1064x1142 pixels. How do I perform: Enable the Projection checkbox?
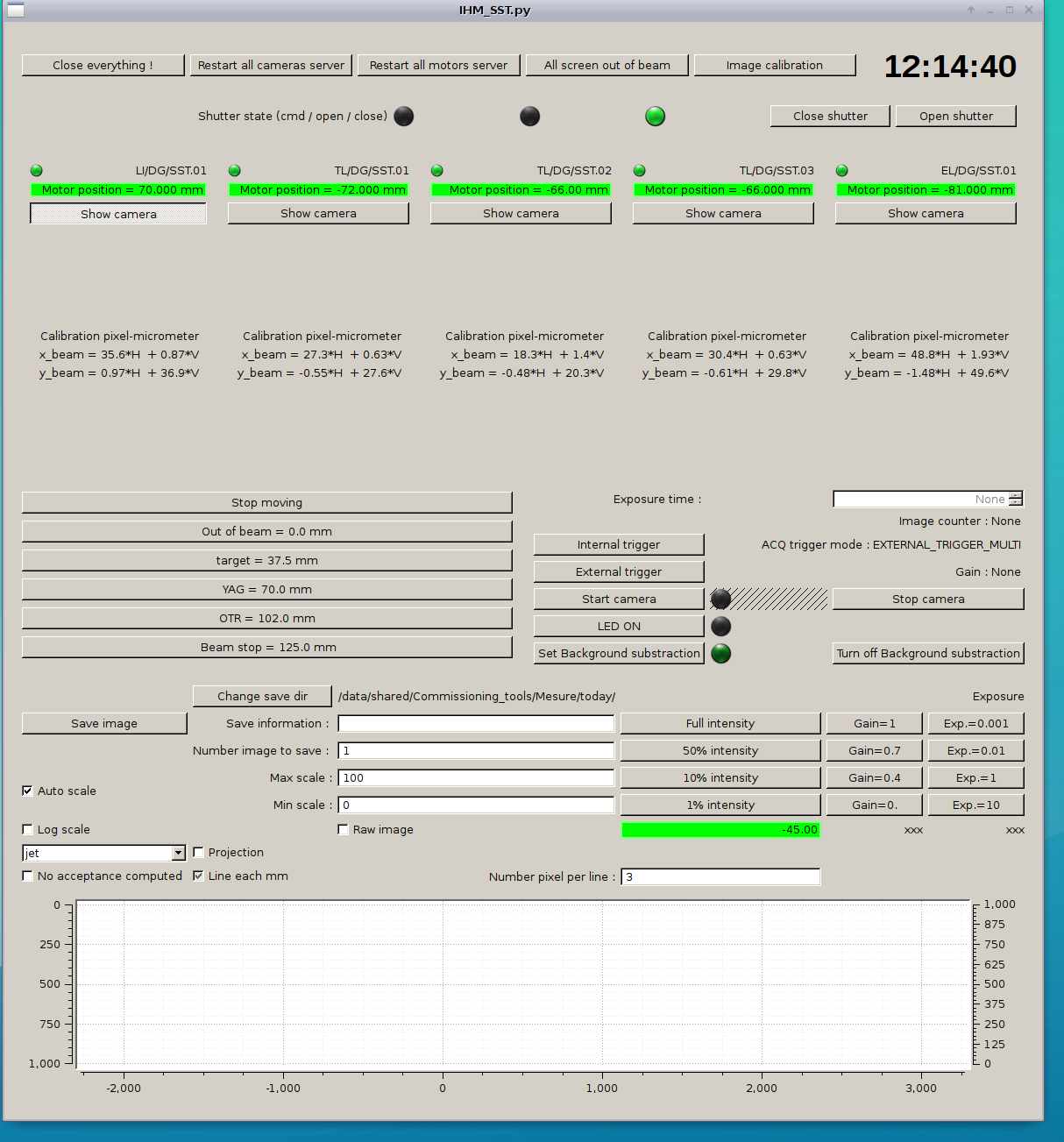198,852
